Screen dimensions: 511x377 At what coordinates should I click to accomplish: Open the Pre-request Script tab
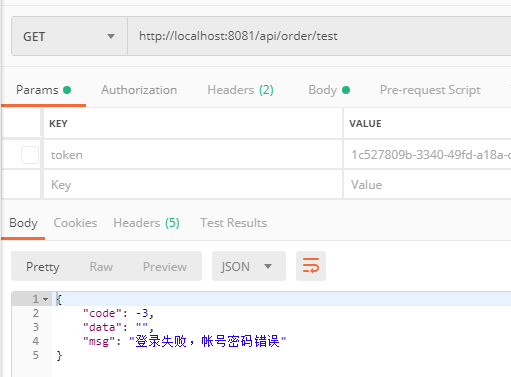pos(430,90)
